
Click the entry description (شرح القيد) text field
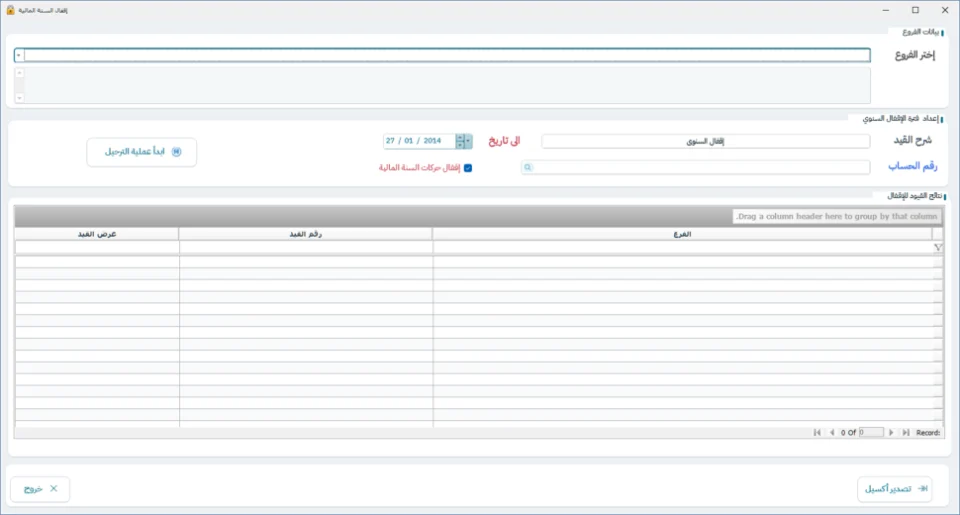[x=705, y=141]
